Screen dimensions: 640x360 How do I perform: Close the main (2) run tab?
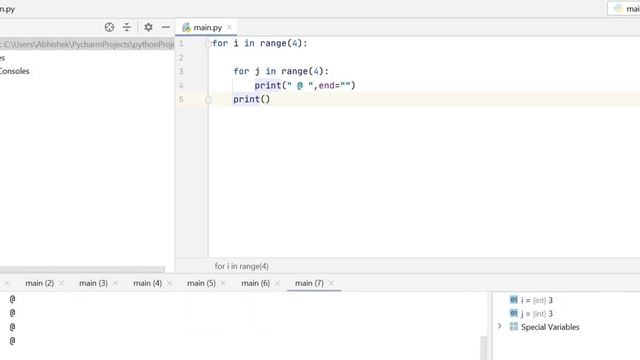coord(62,283)
